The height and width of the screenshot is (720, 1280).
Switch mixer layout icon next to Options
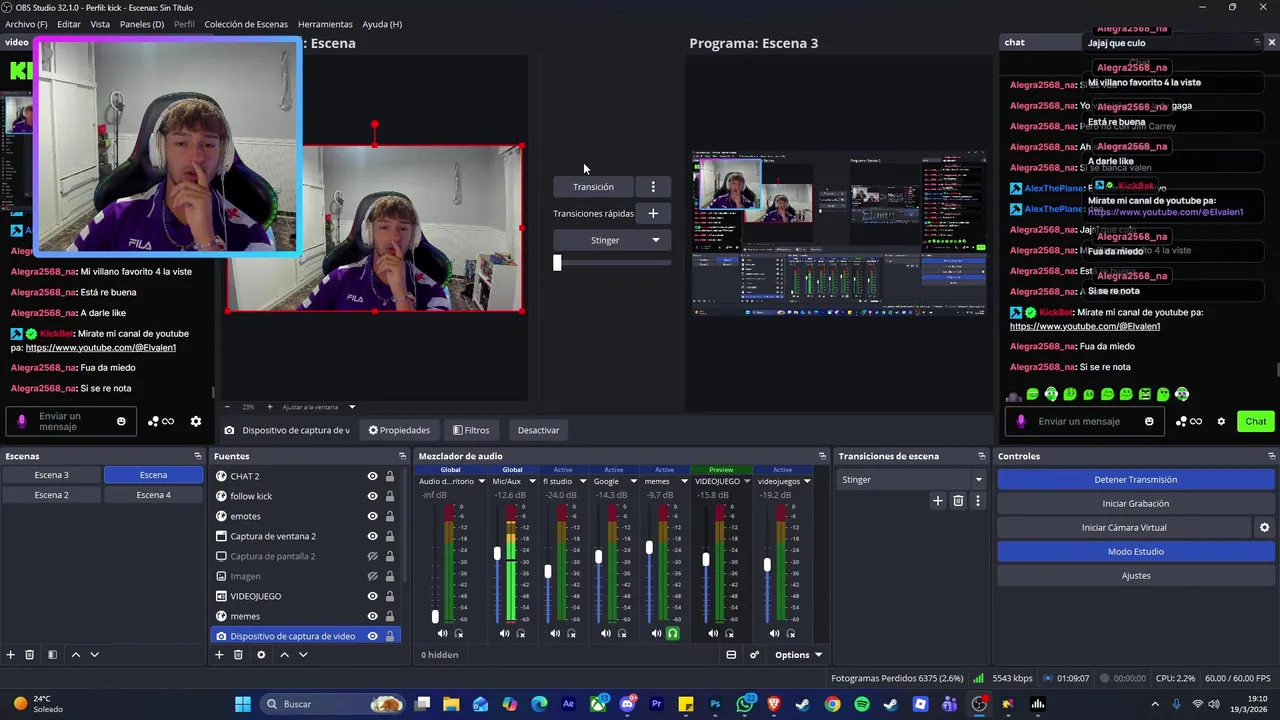tap(731, 655)
